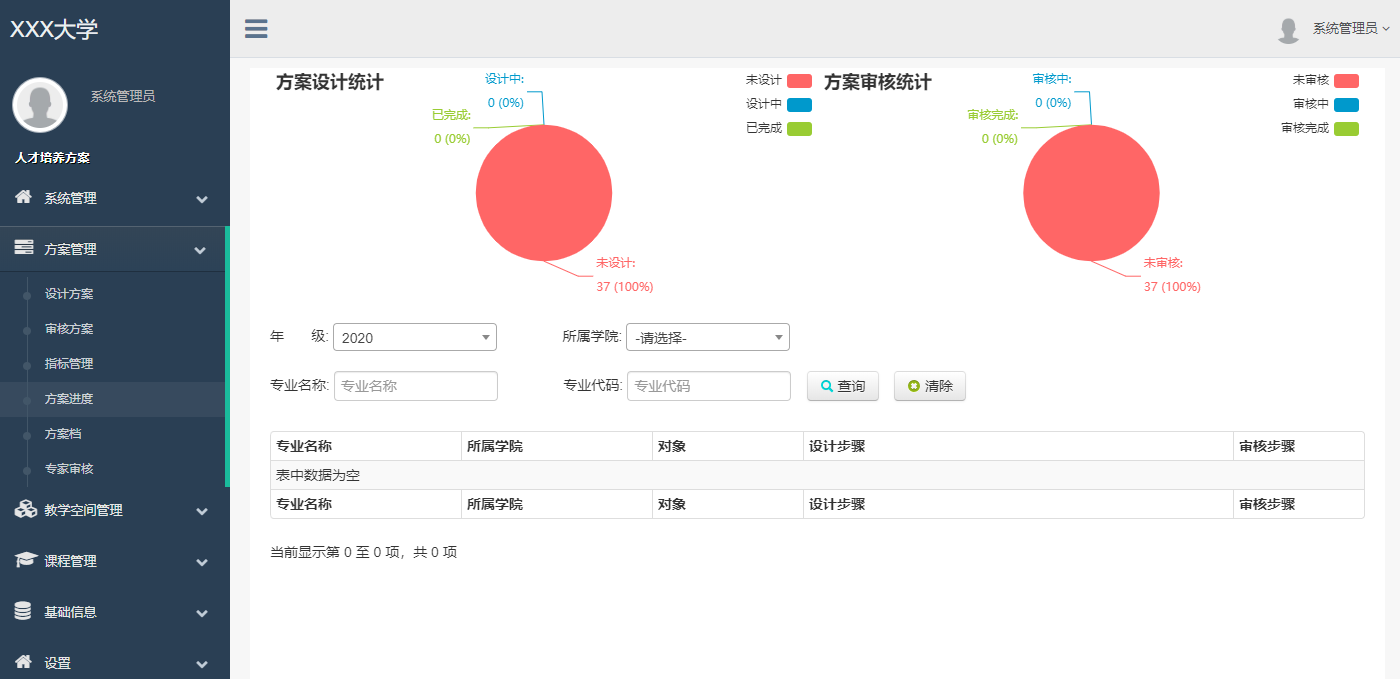Click the 人才培养方案 sidebar heading

pos(53,158)
